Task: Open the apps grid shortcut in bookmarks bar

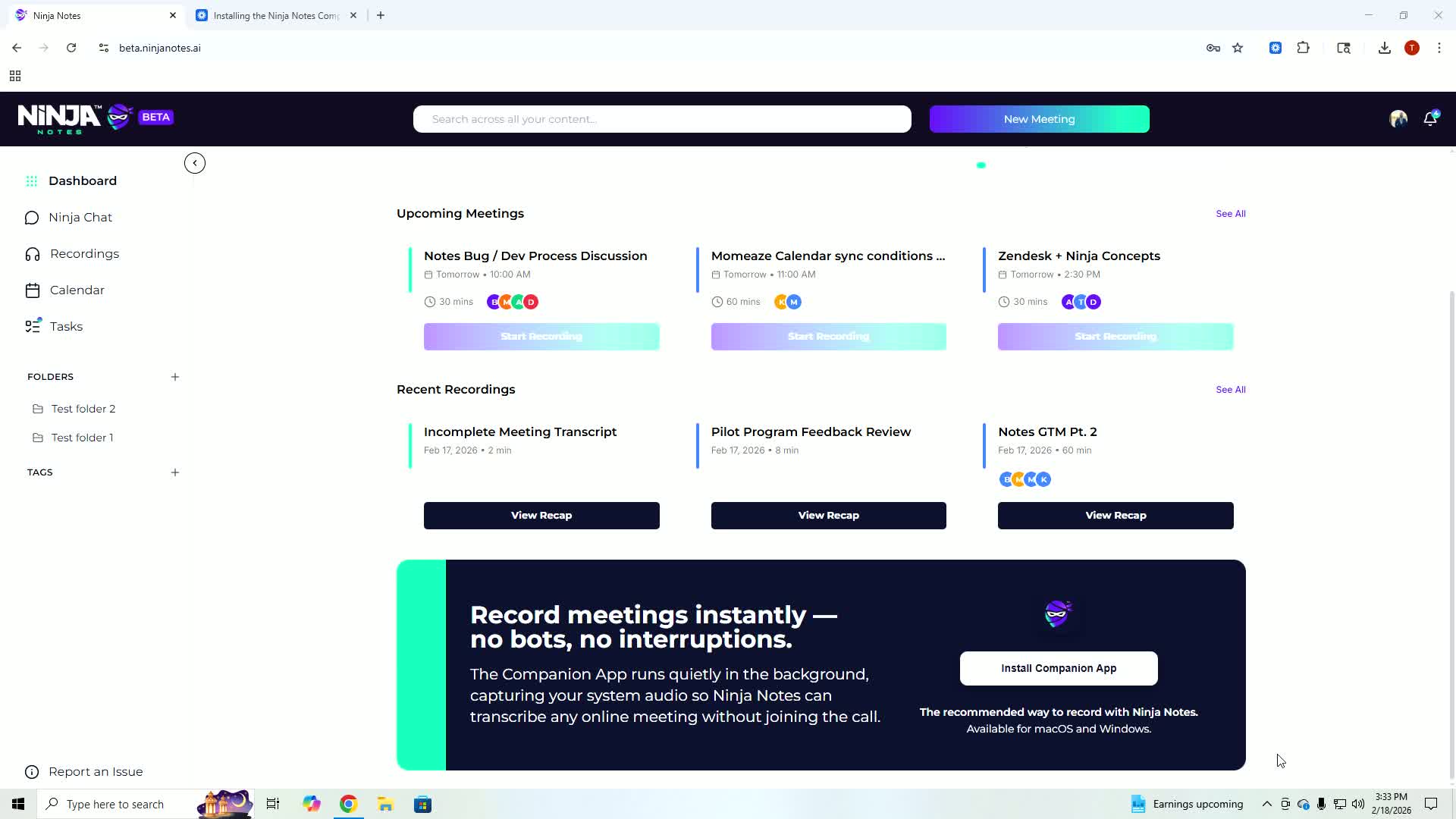Action: coord(15,76)
